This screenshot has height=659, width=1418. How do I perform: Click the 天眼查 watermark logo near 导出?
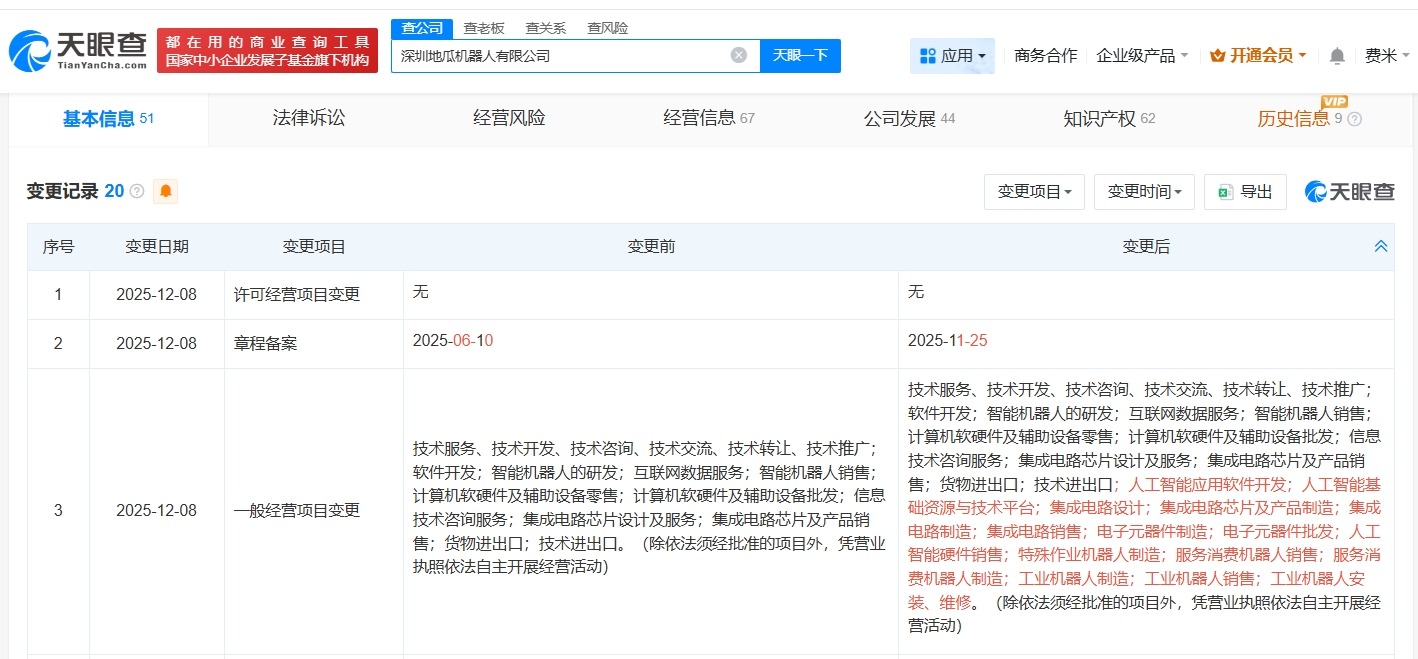tap(1348, 192)
